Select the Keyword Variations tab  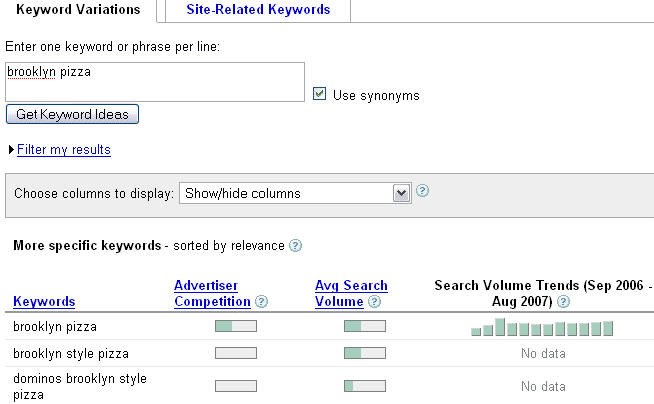[78, 10]
